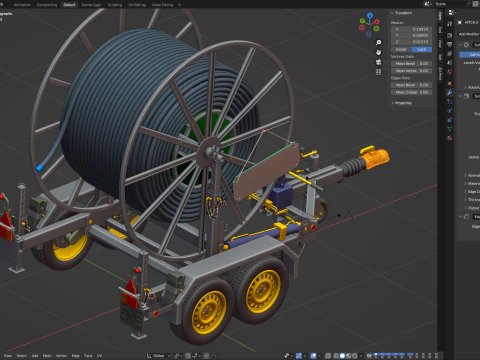This screenshot has height=360, width=480.
Task: Open the Vertex menu in viewport header
Action: (61, 356)
